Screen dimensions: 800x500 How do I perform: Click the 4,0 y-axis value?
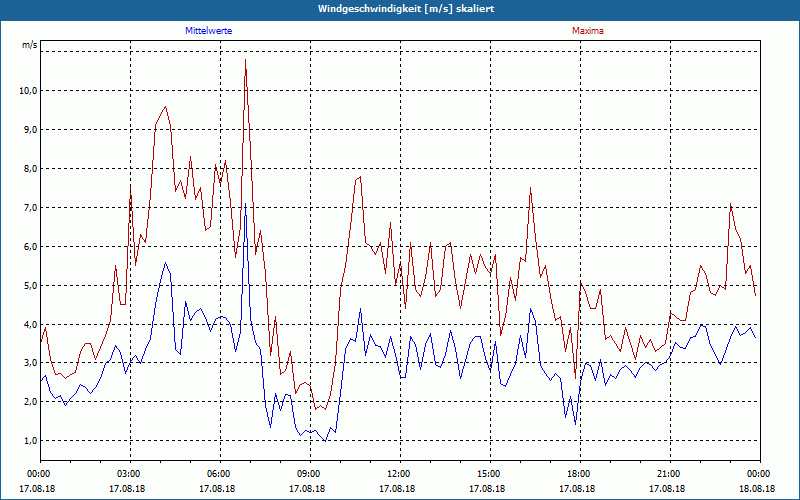(29, 324)
